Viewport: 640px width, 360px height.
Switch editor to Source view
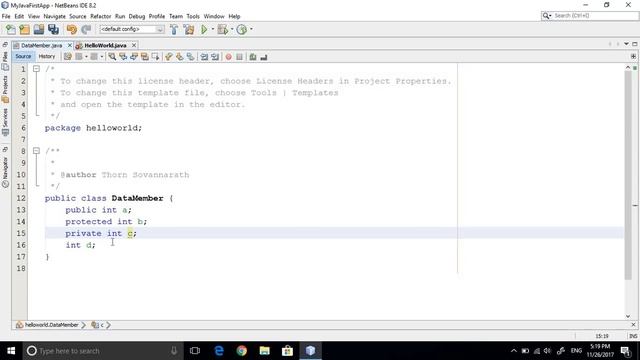[x=23, y=56]
